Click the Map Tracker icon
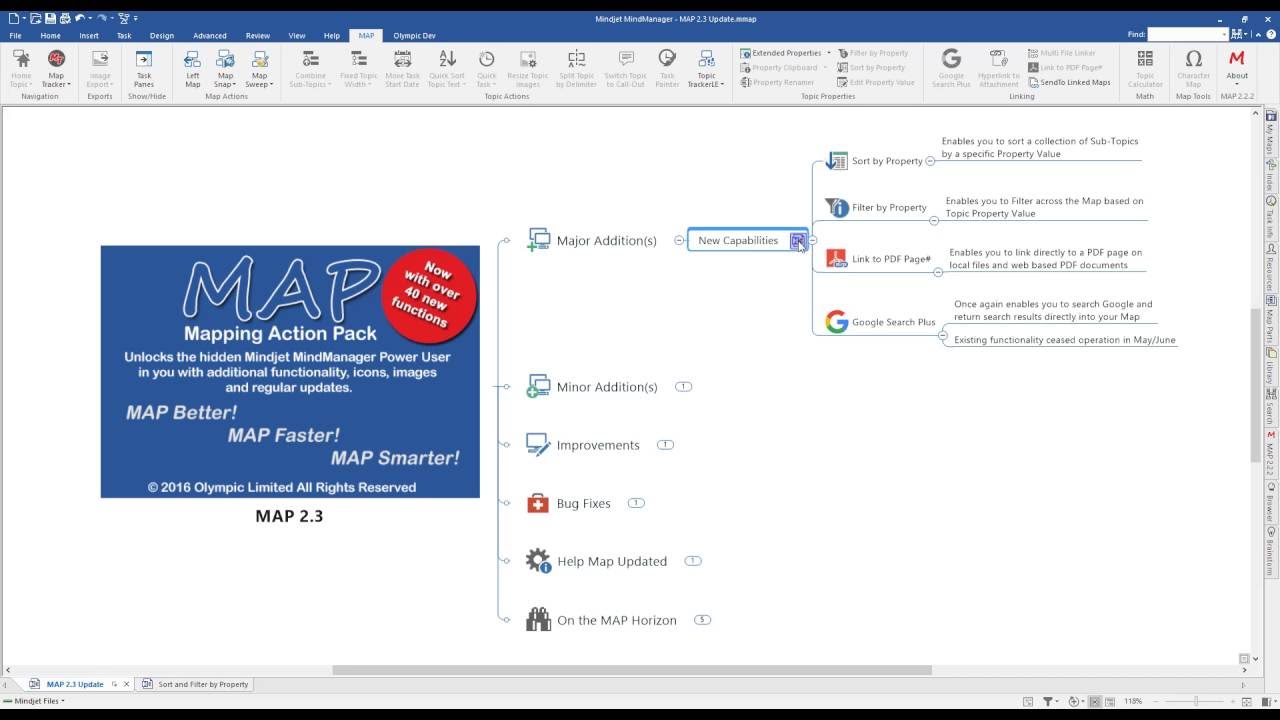Image resolution: width=1280 pixels, height=720 pixels. (56, 60)
